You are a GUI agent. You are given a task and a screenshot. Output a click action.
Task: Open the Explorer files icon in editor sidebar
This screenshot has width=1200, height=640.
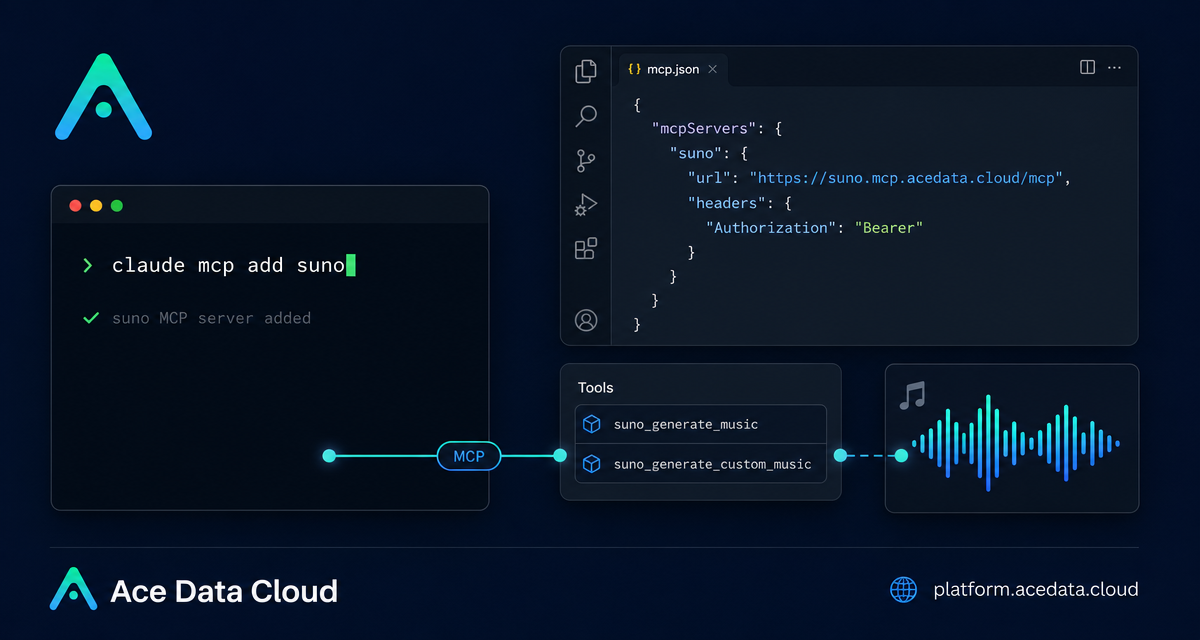[x=586, y=71]
